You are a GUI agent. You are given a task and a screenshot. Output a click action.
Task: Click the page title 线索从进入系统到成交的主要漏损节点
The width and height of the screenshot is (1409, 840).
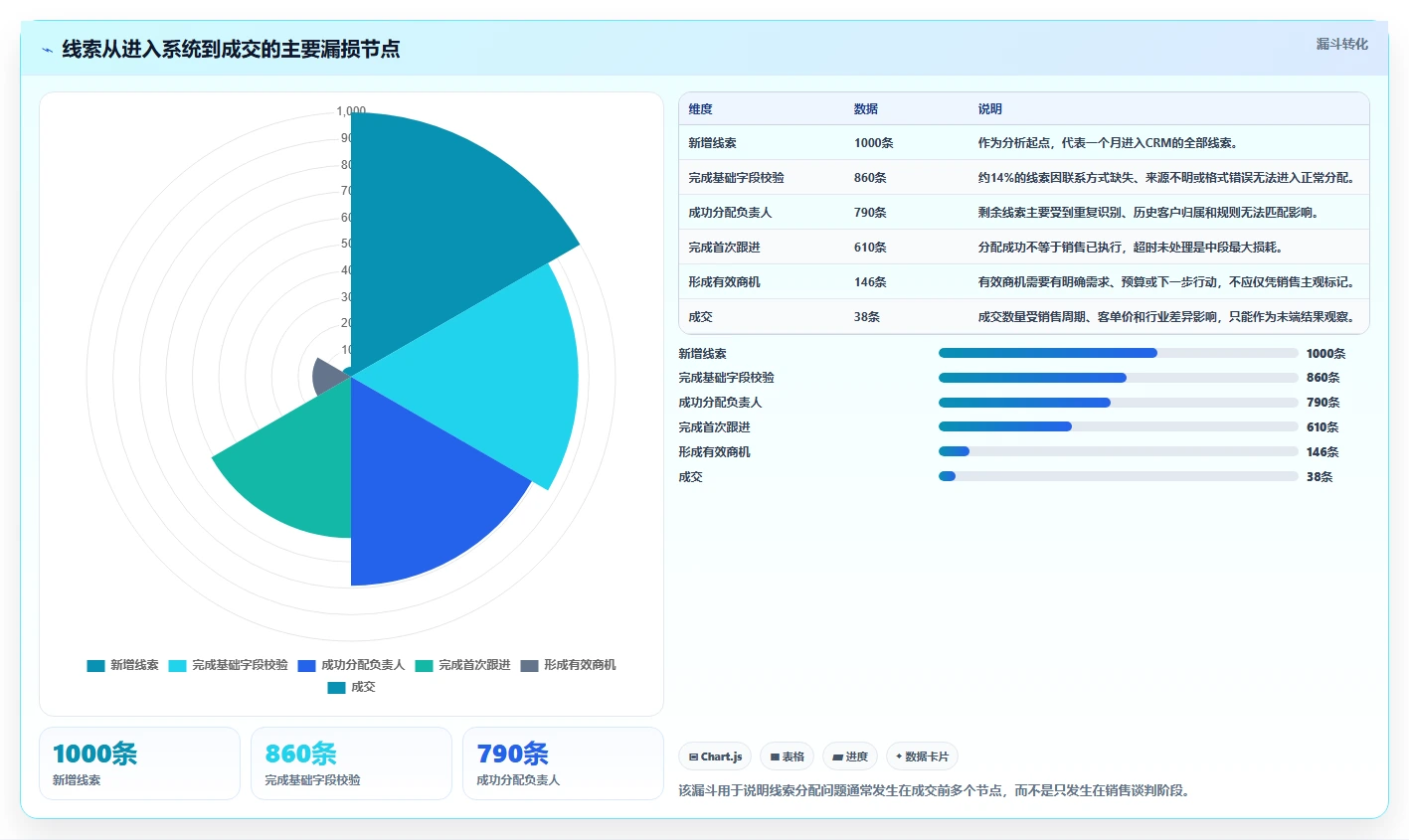[x=231, y=49]
